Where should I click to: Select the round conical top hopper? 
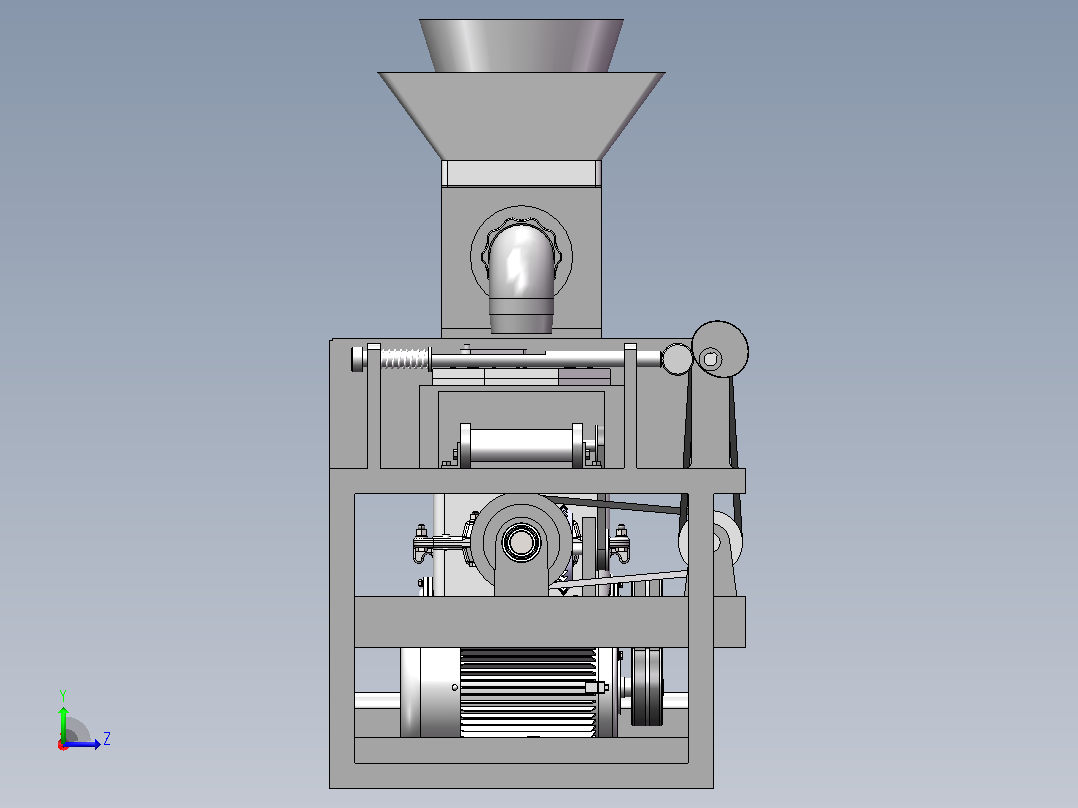tap(521, 45)
